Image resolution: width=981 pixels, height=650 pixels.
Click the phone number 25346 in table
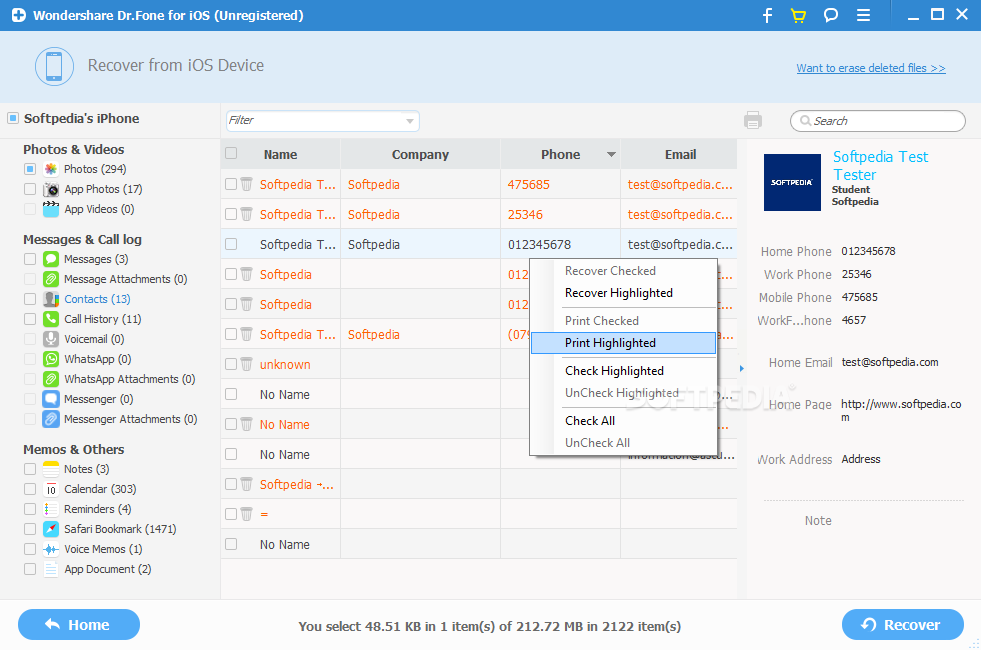point(525,215)
